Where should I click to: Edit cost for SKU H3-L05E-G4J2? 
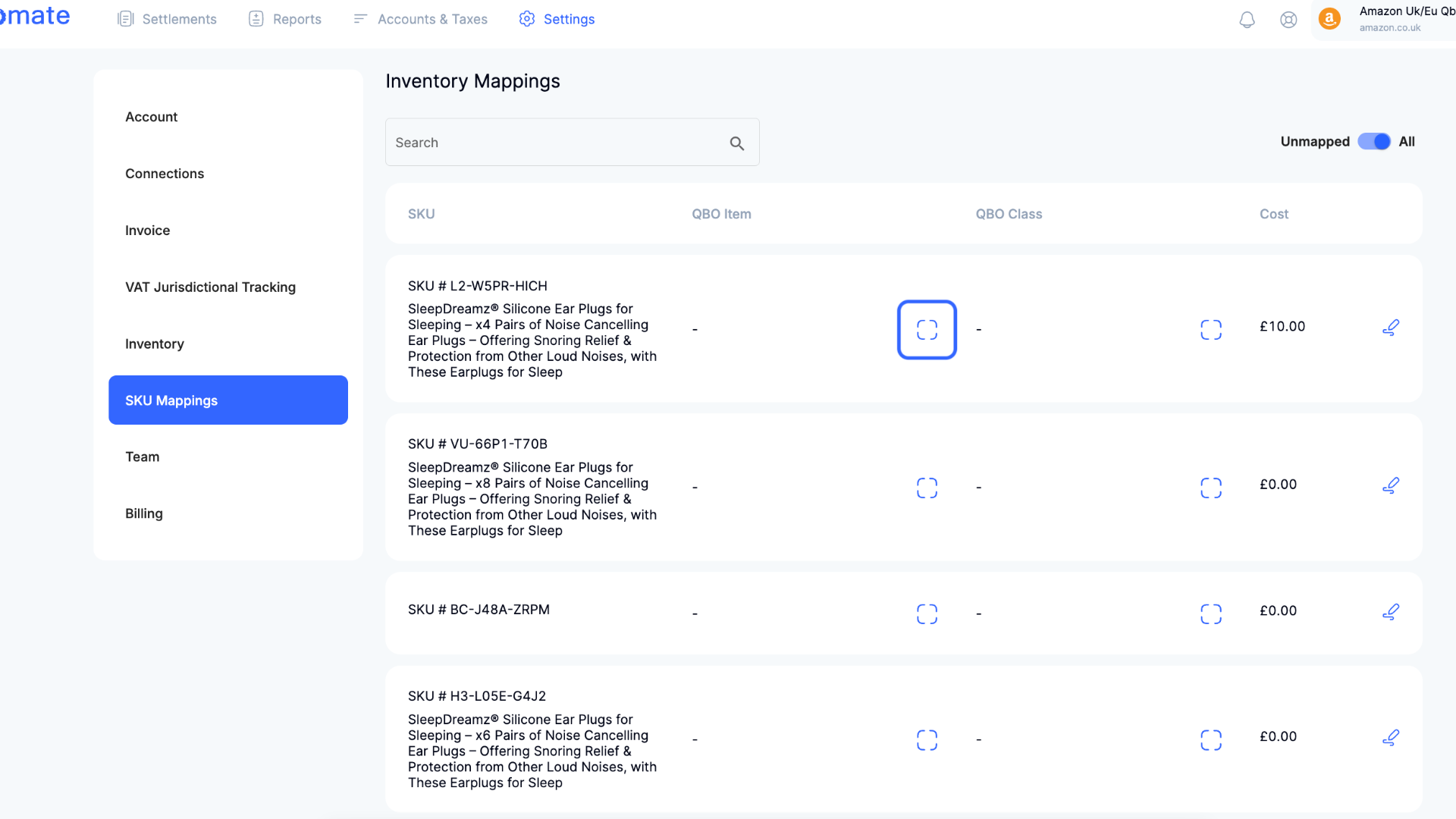coord(1391,737)
